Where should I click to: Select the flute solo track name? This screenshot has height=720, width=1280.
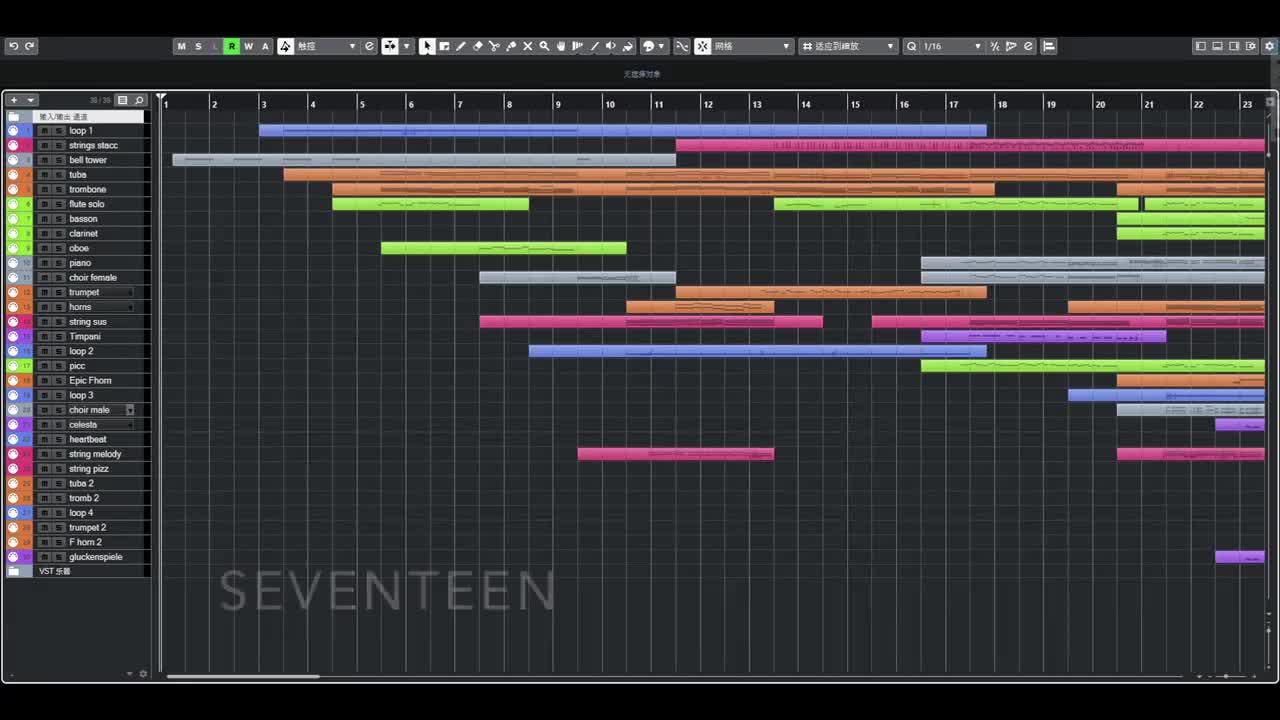pyautogui.click(x=87, y=204)
